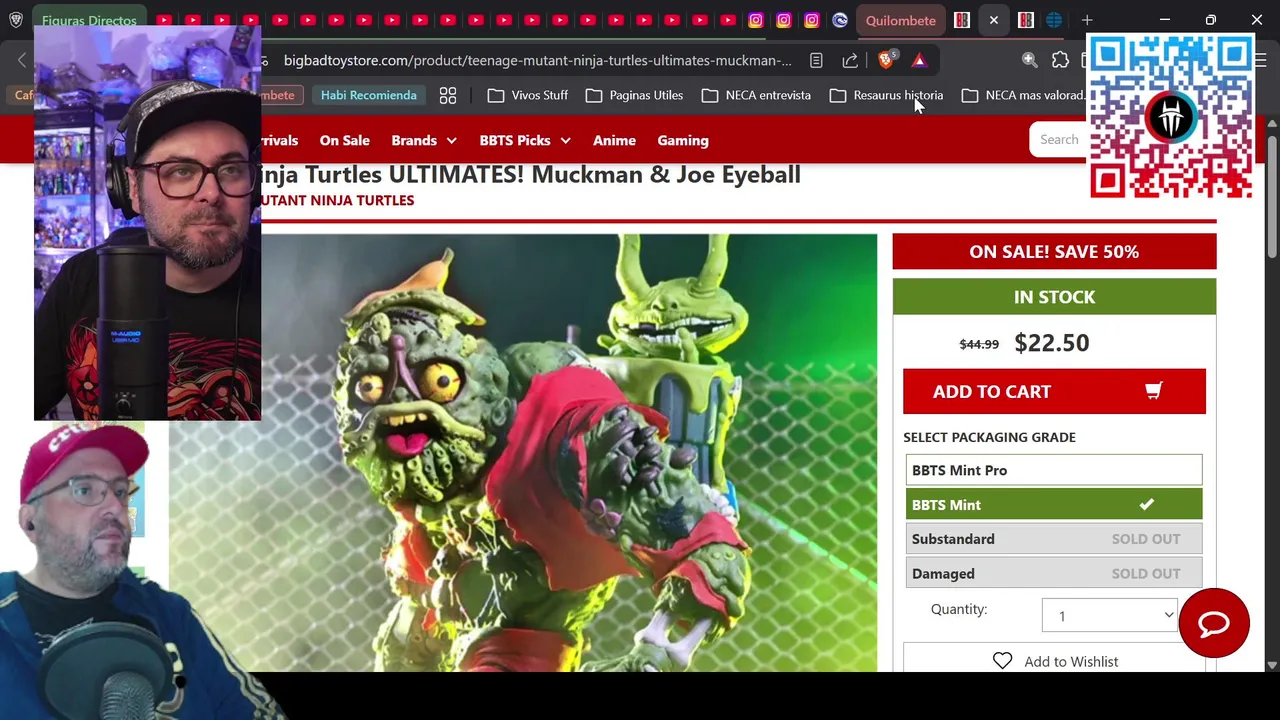Switch to the globe icon tab
This screenshot has height=720, width=1280.
pos(1054,20)
